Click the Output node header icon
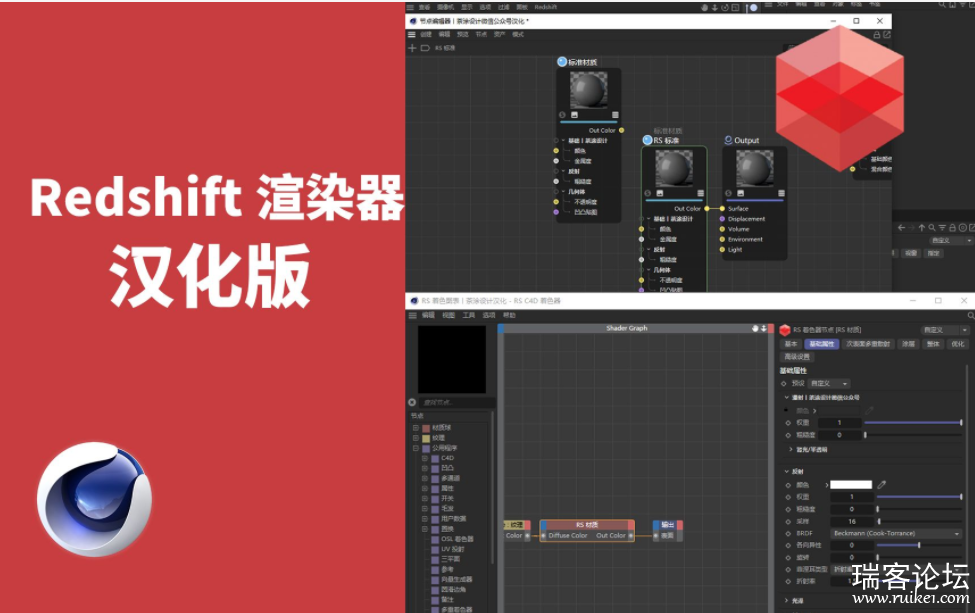The height and width of the screenshot is (613, 975). (728, 140)
